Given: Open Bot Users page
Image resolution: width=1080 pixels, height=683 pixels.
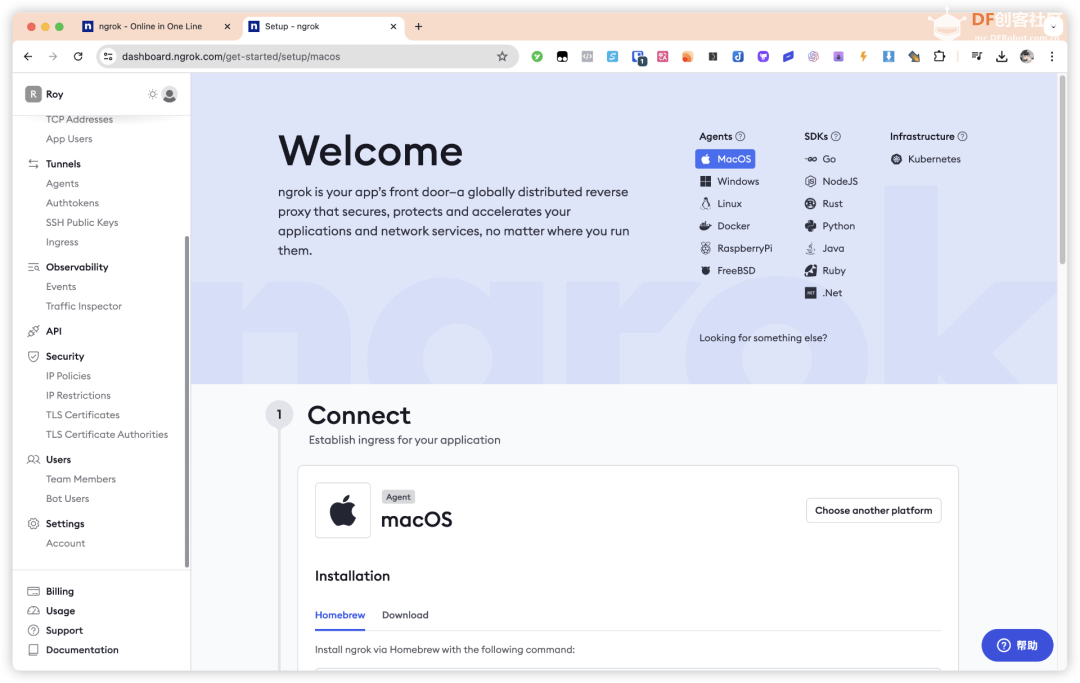Looking at the screenshot, I should pos(68,498).
